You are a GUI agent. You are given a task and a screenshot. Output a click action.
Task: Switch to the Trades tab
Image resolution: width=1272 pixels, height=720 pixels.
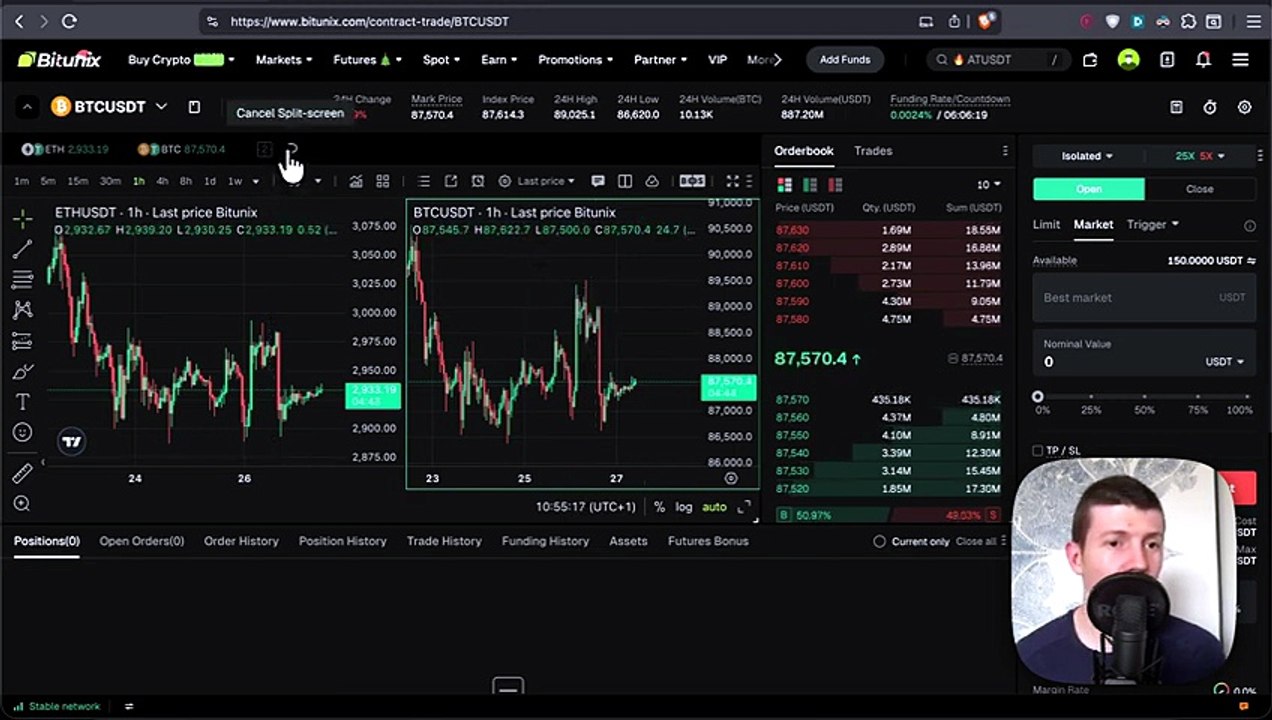873,151
